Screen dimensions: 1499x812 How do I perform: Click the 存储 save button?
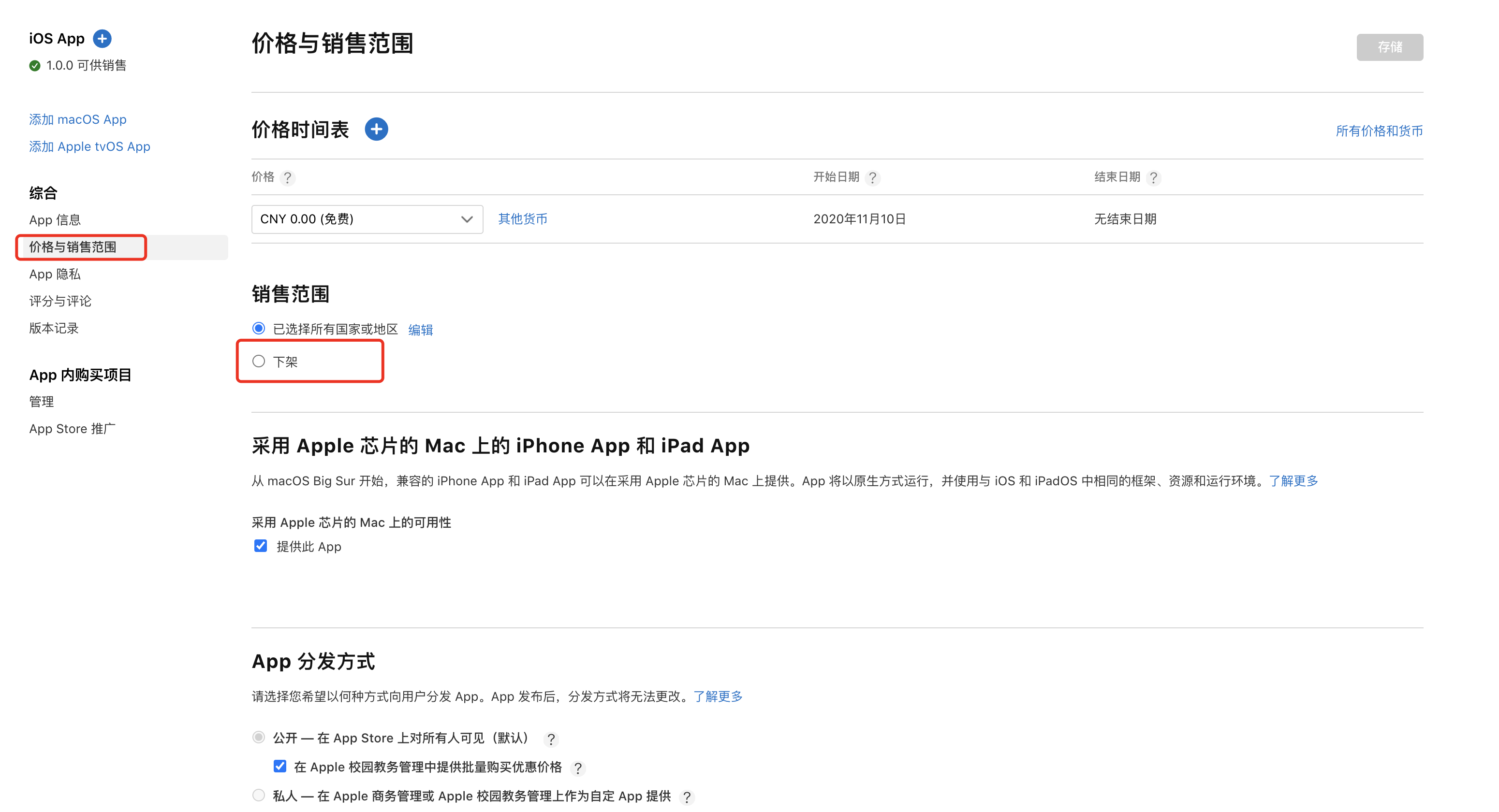(x=1390, y=47)
